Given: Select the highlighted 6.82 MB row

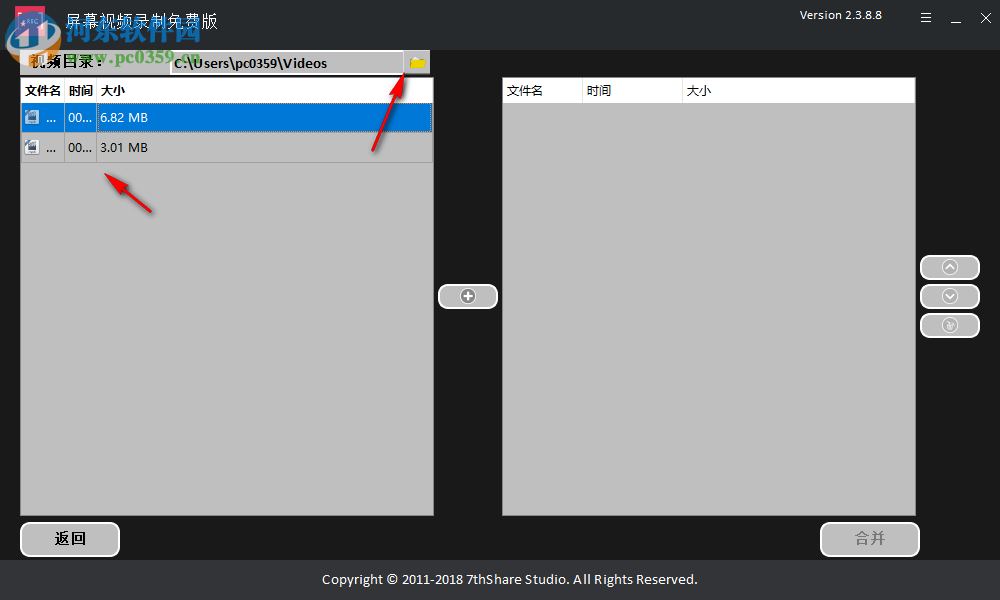Looking at the screenshot, I should [x=227, y=117].
